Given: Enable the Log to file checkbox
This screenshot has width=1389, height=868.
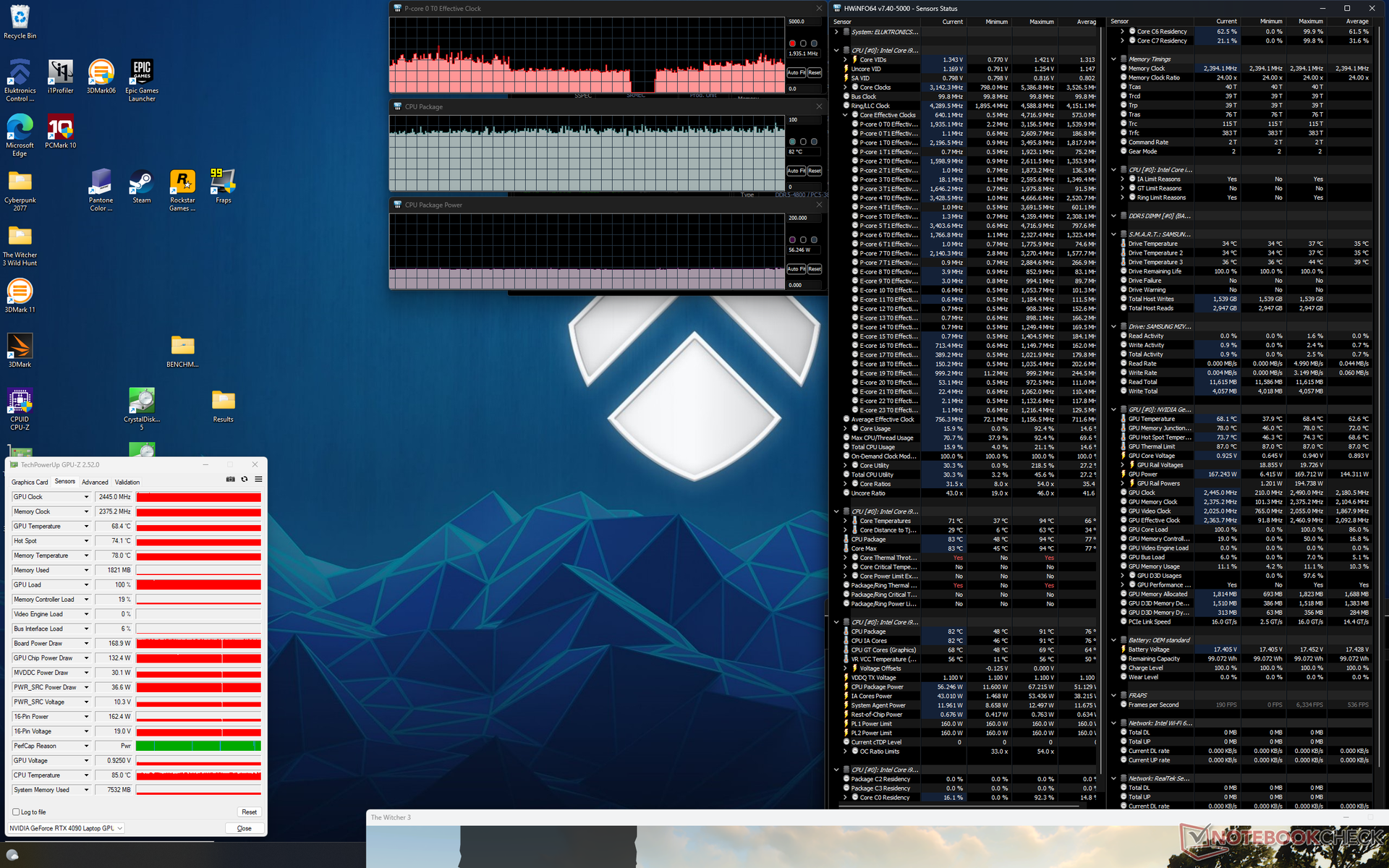Looking at the screenshot, I should (x=17, y=812).
